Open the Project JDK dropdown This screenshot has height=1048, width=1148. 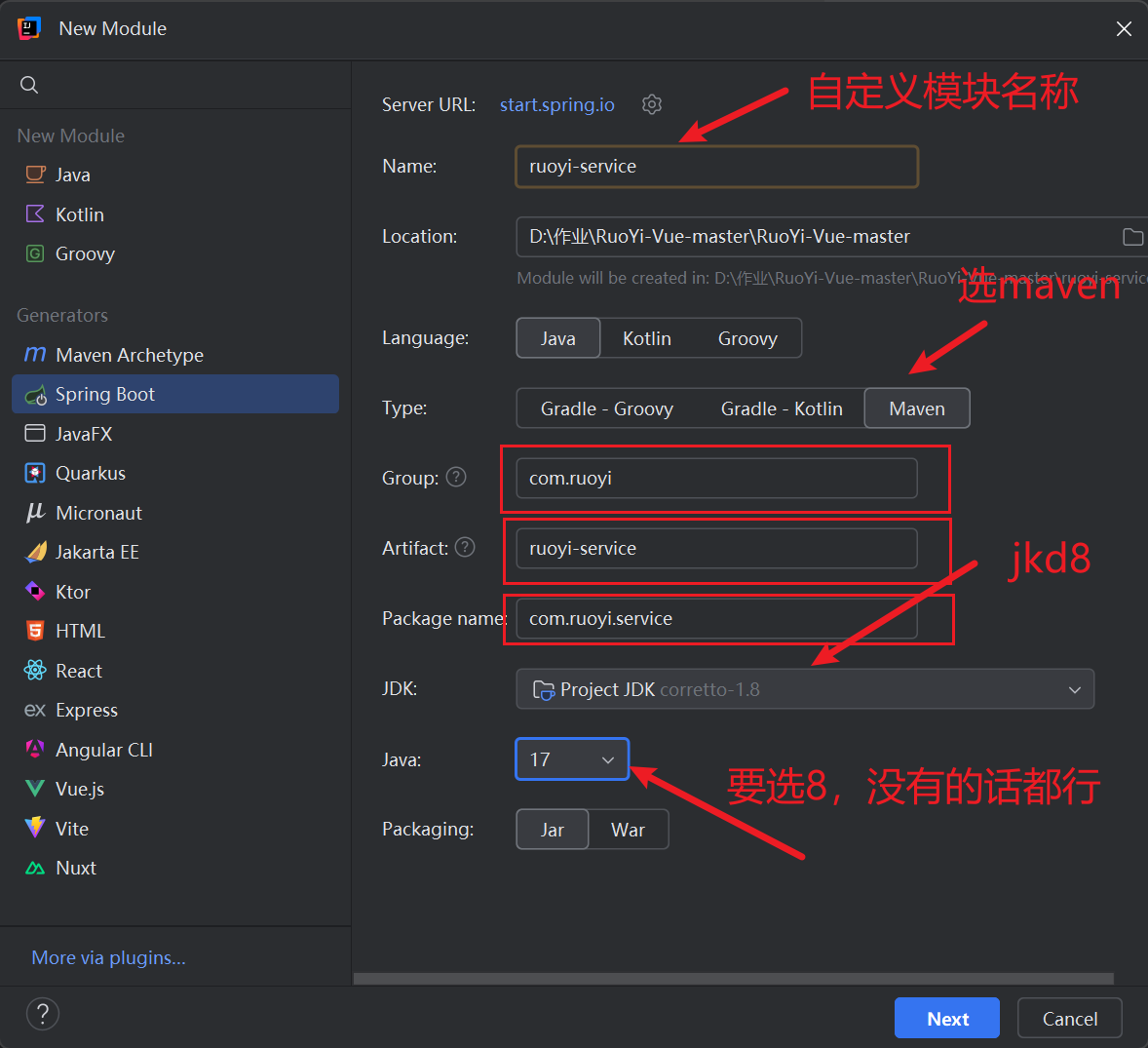[805, 689]
